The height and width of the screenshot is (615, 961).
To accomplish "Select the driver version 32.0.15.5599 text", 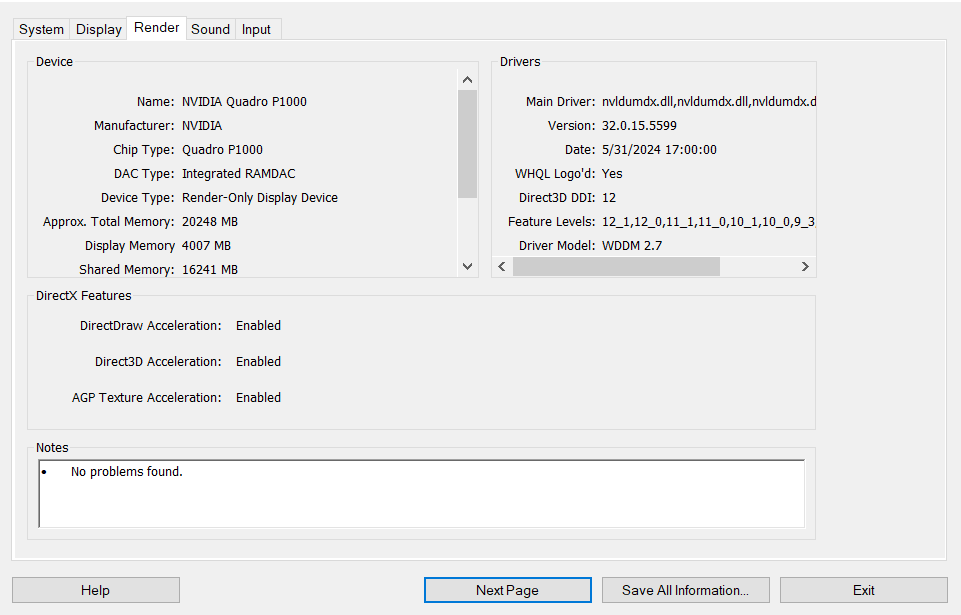I will point(639,126).
